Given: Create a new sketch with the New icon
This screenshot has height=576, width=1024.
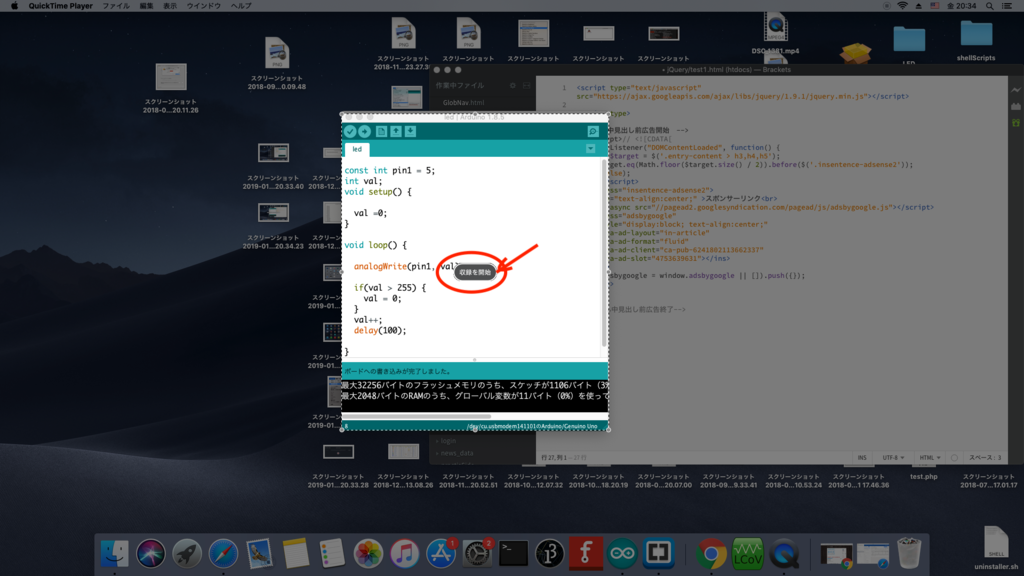Looking at the screenshot, I should click(x=381, y=132).
